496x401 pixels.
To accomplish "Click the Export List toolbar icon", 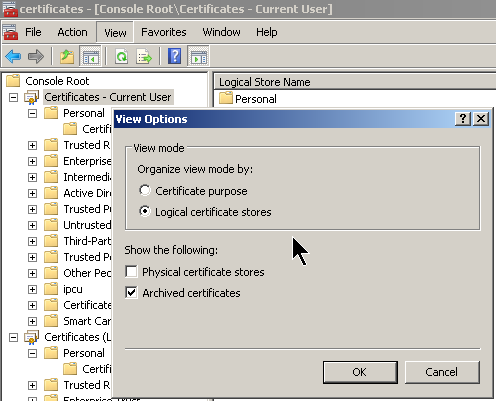I will (144, 56).
